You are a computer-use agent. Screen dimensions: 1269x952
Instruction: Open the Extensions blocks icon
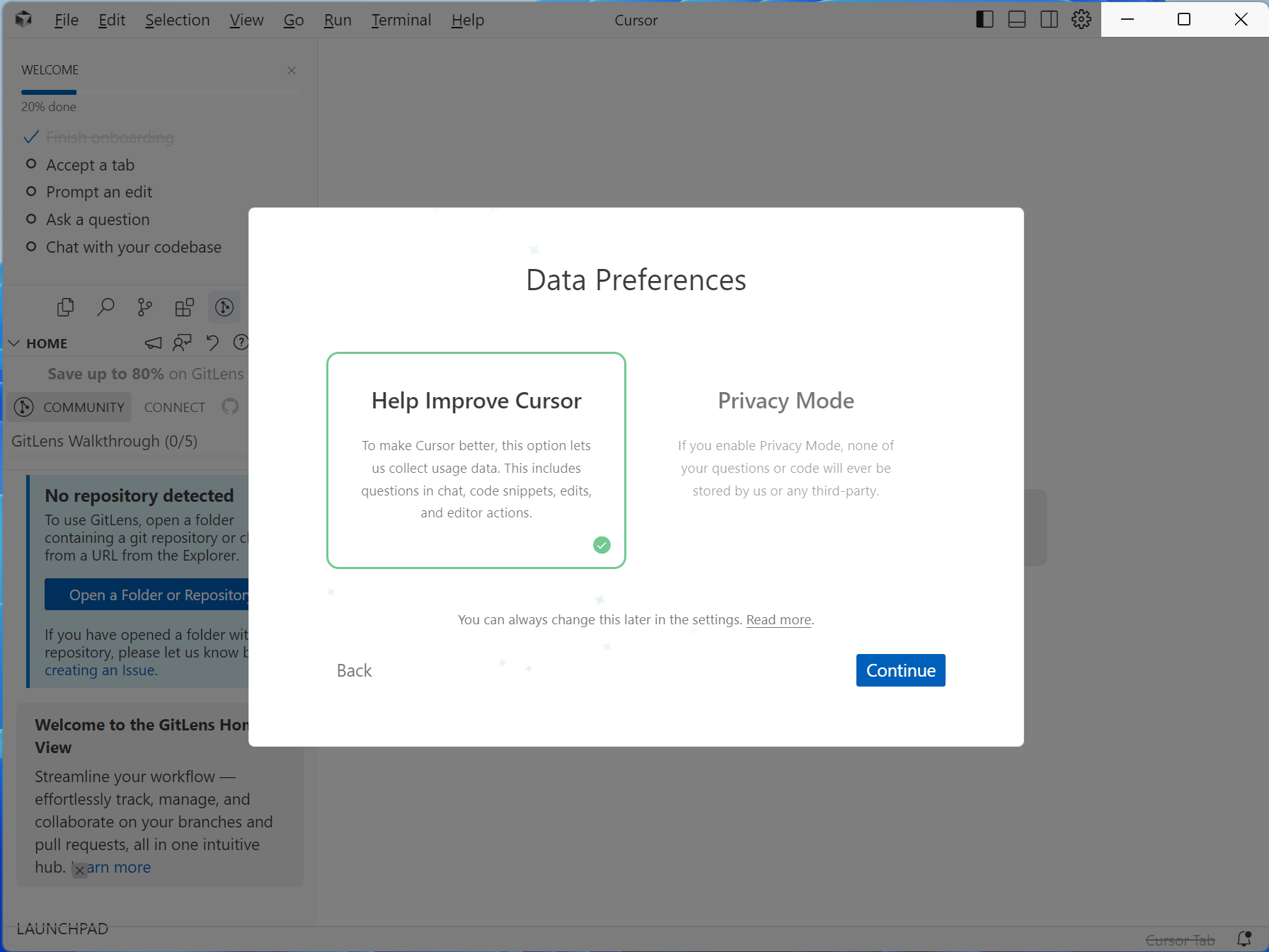(x=185, y=307)
